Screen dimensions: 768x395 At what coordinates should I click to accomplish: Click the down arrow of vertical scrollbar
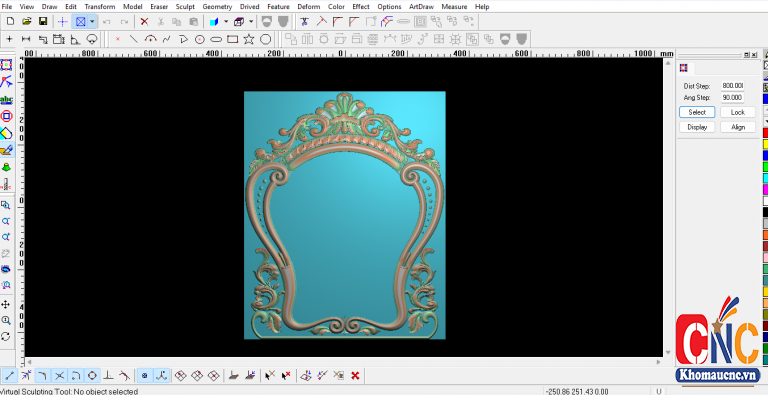tap(668, 352)
